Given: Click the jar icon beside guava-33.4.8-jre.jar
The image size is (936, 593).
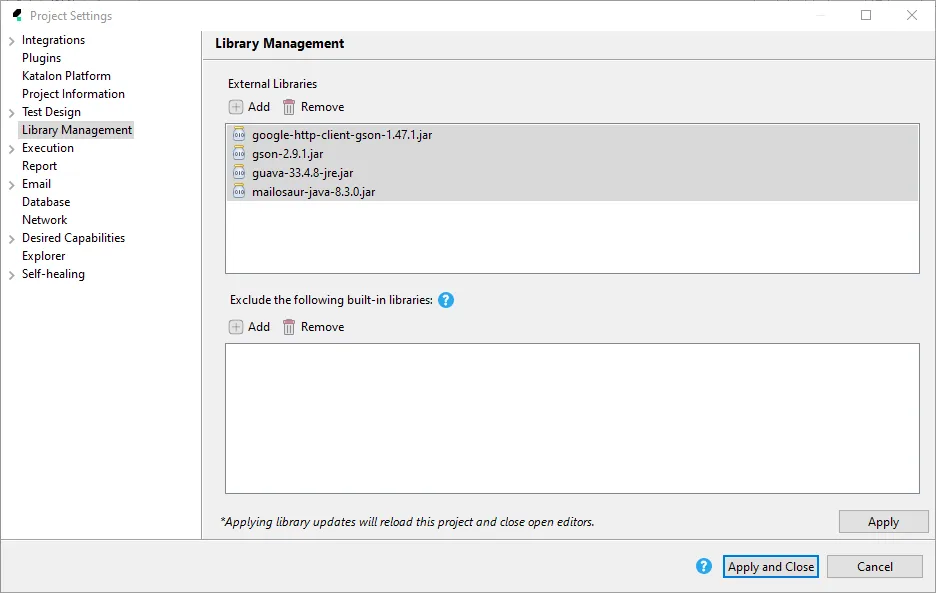Looking at the screenshot, I should pos(238,172).
